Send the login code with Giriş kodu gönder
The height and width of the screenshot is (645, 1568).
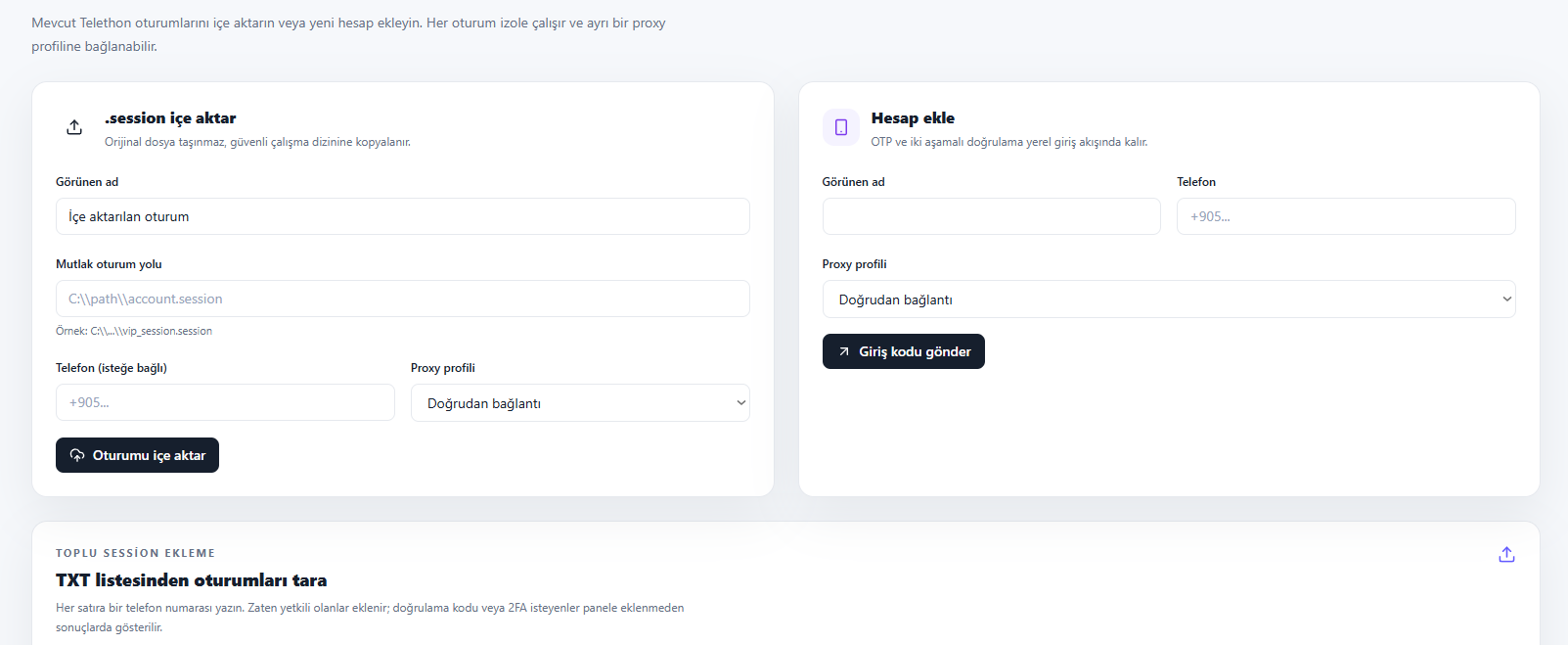904,351
